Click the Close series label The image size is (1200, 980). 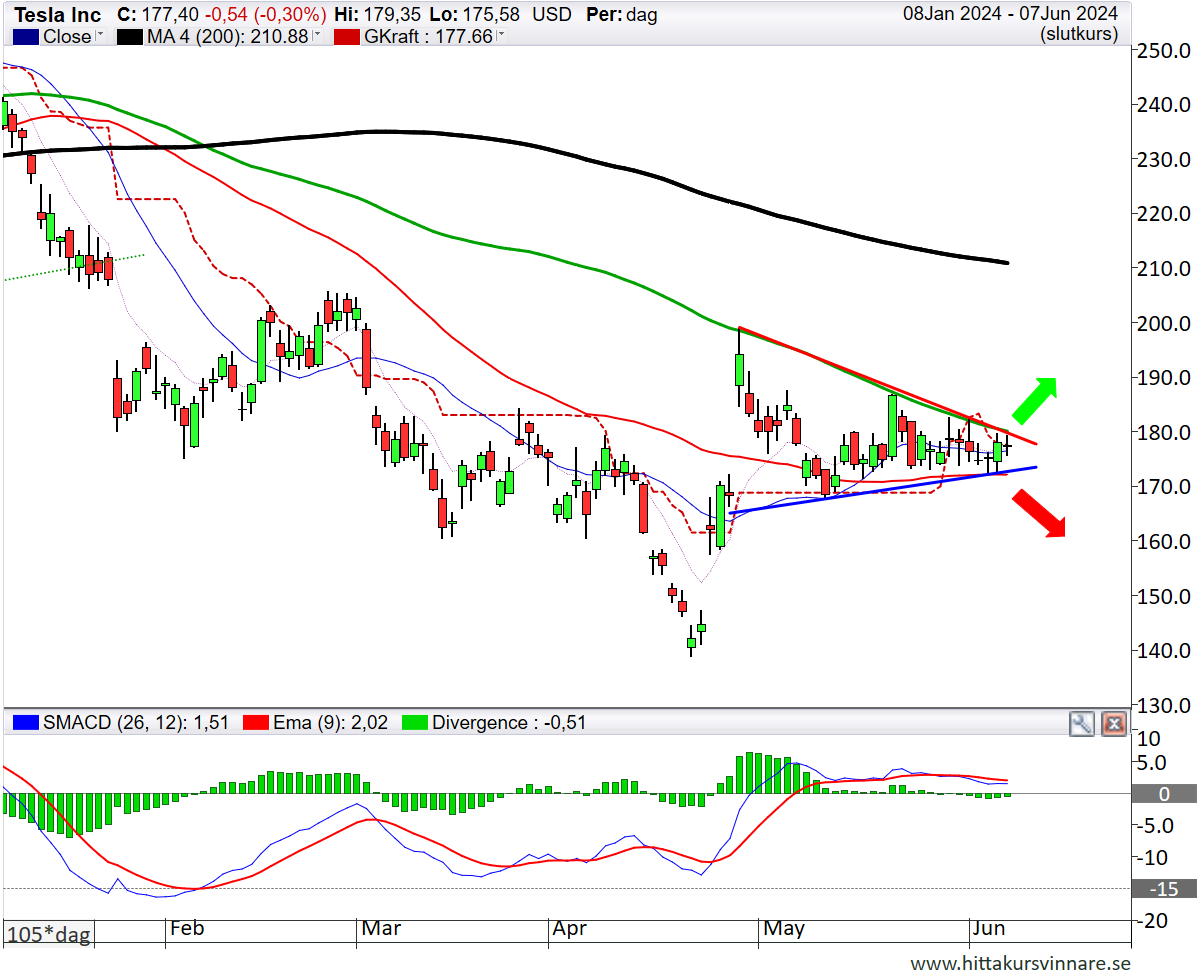tap(67, 36)
